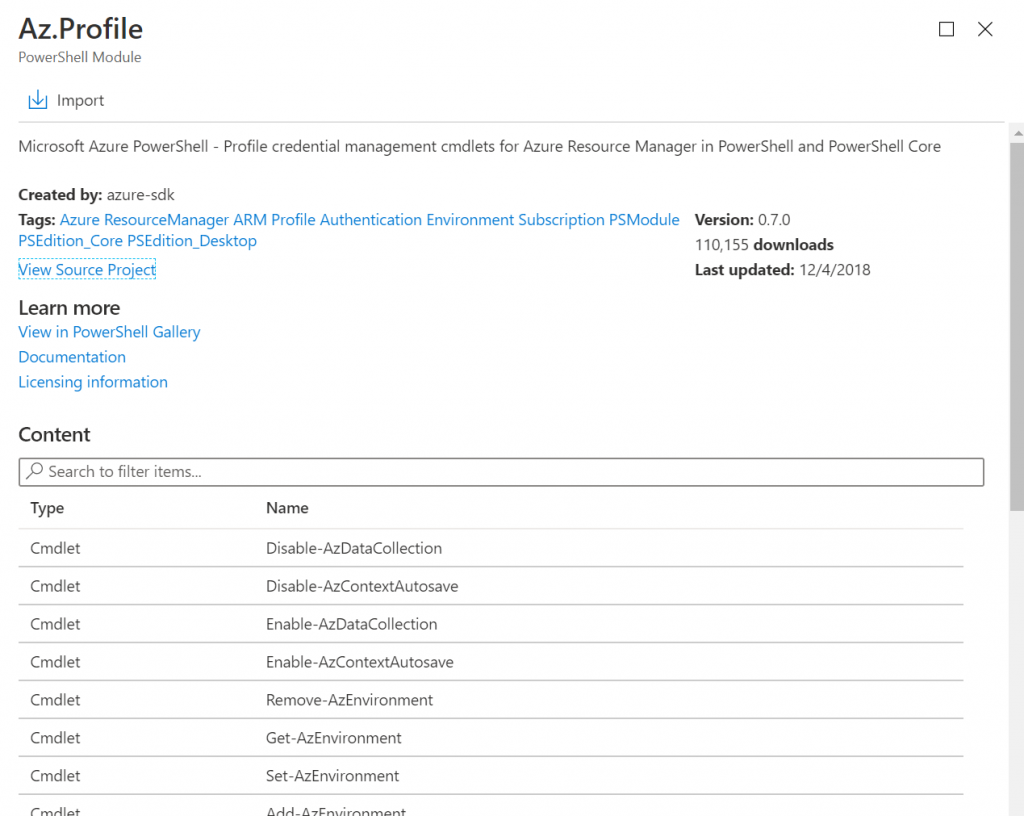Open the Documentation link
The image size is (1024, 816).
pos(72,357)
